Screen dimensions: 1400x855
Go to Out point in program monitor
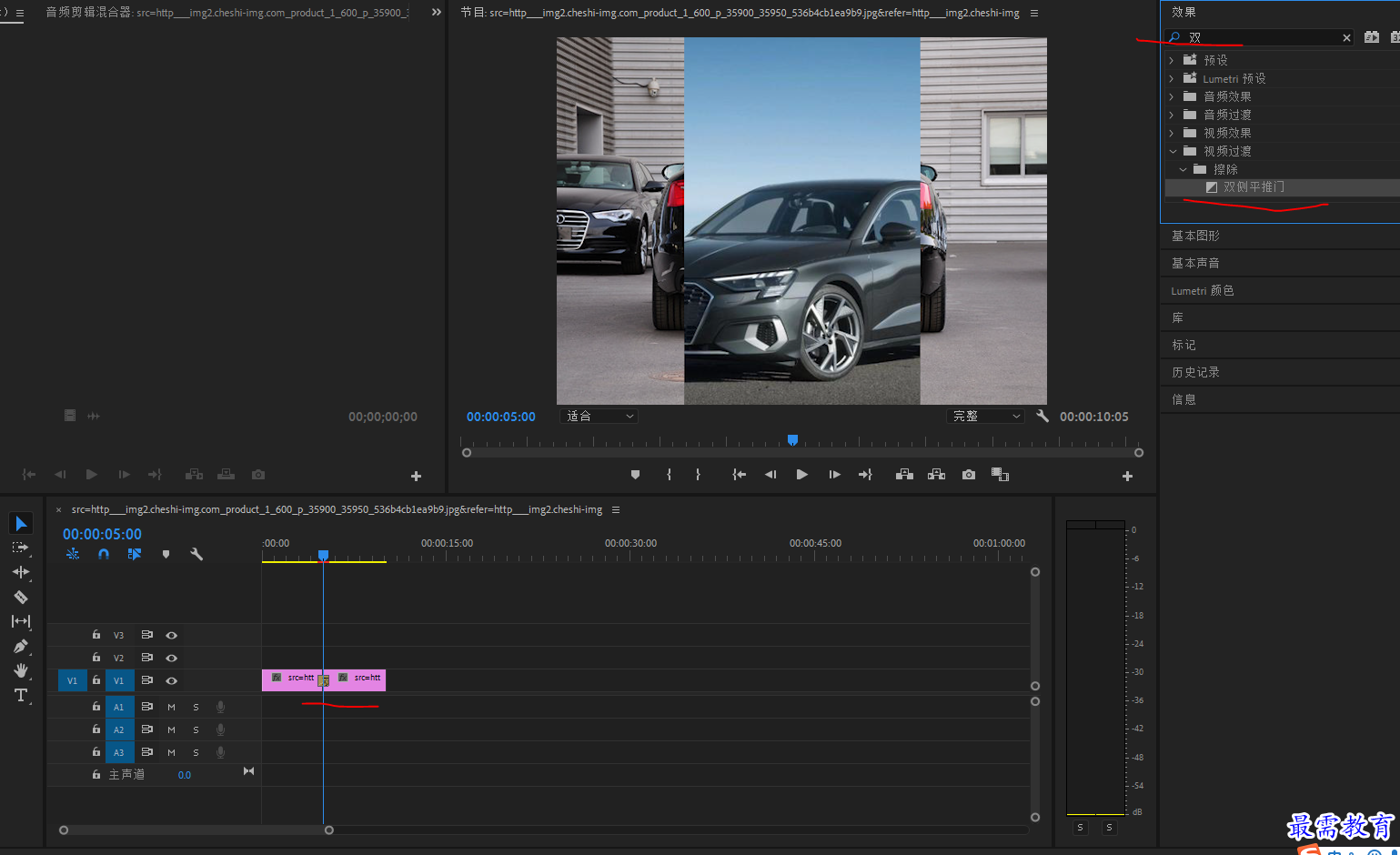(x=865, y=475)
